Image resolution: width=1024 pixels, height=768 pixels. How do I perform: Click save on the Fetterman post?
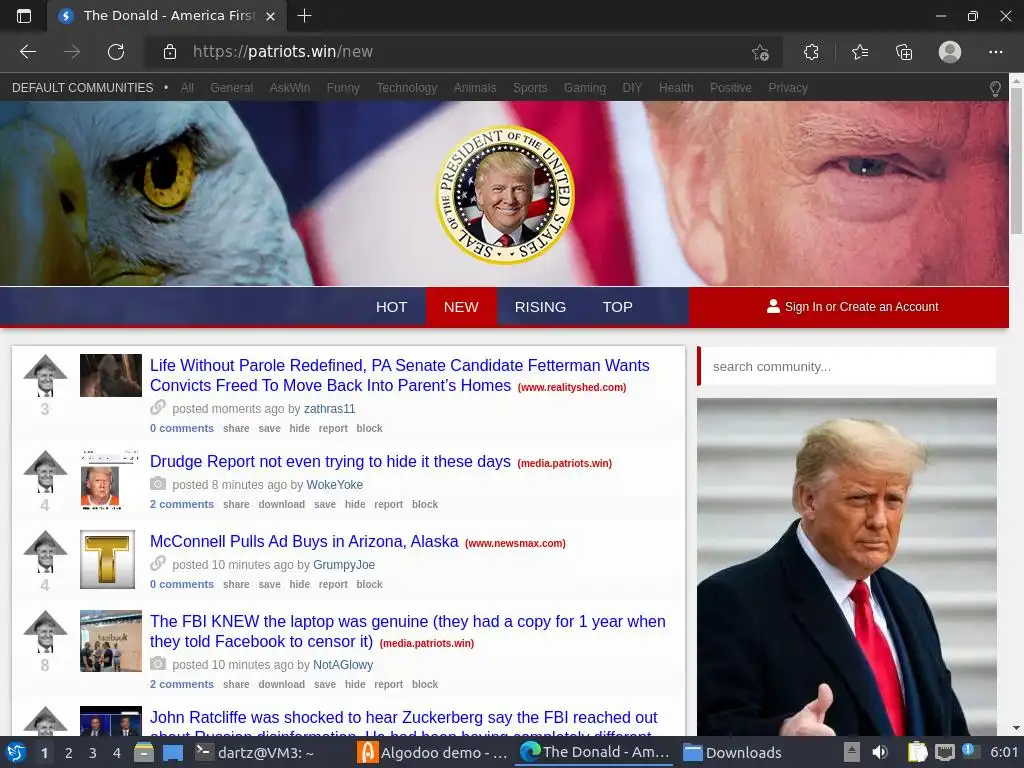click(269, 428)
